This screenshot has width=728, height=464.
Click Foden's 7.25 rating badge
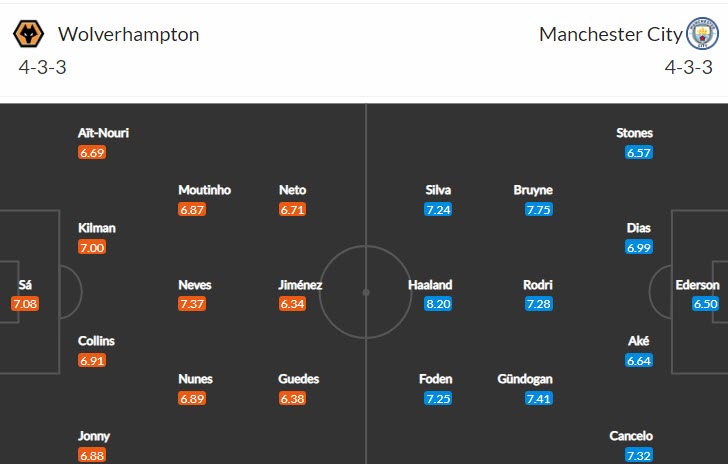click(438, 399)
